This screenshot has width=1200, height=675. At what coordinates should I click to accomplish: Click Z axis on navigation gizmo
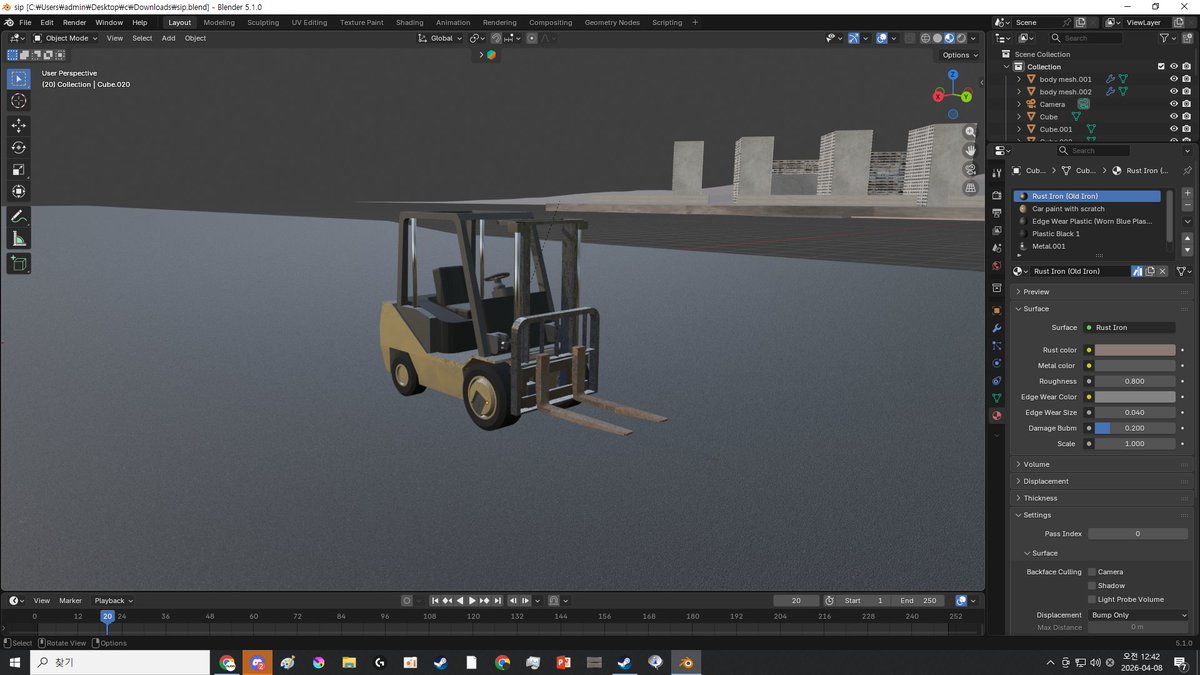click(x=953, y=75)
